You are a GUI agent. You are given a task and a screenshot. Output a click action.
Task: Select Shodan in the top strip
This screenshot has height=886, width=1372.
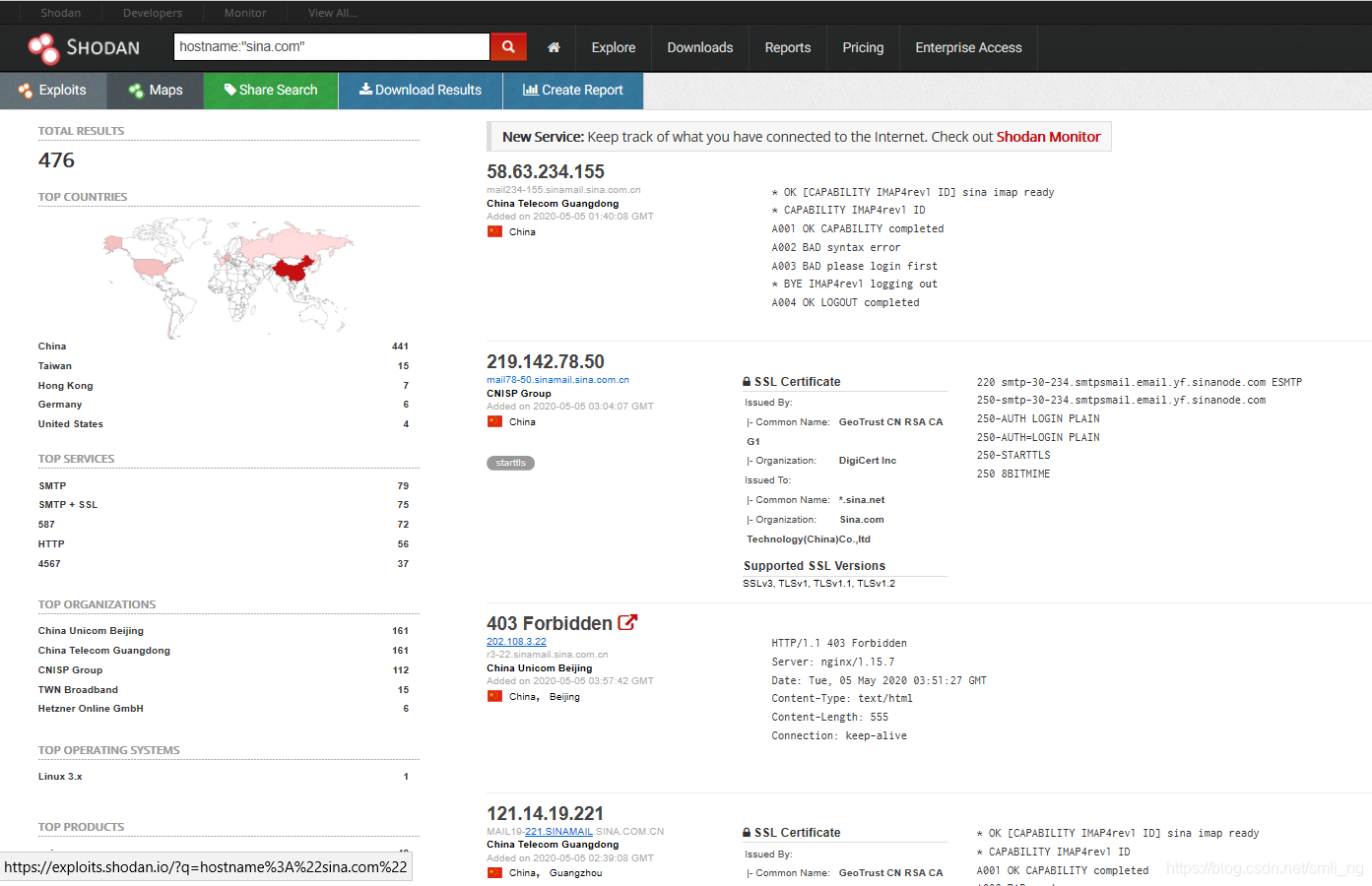click(61, 13)
